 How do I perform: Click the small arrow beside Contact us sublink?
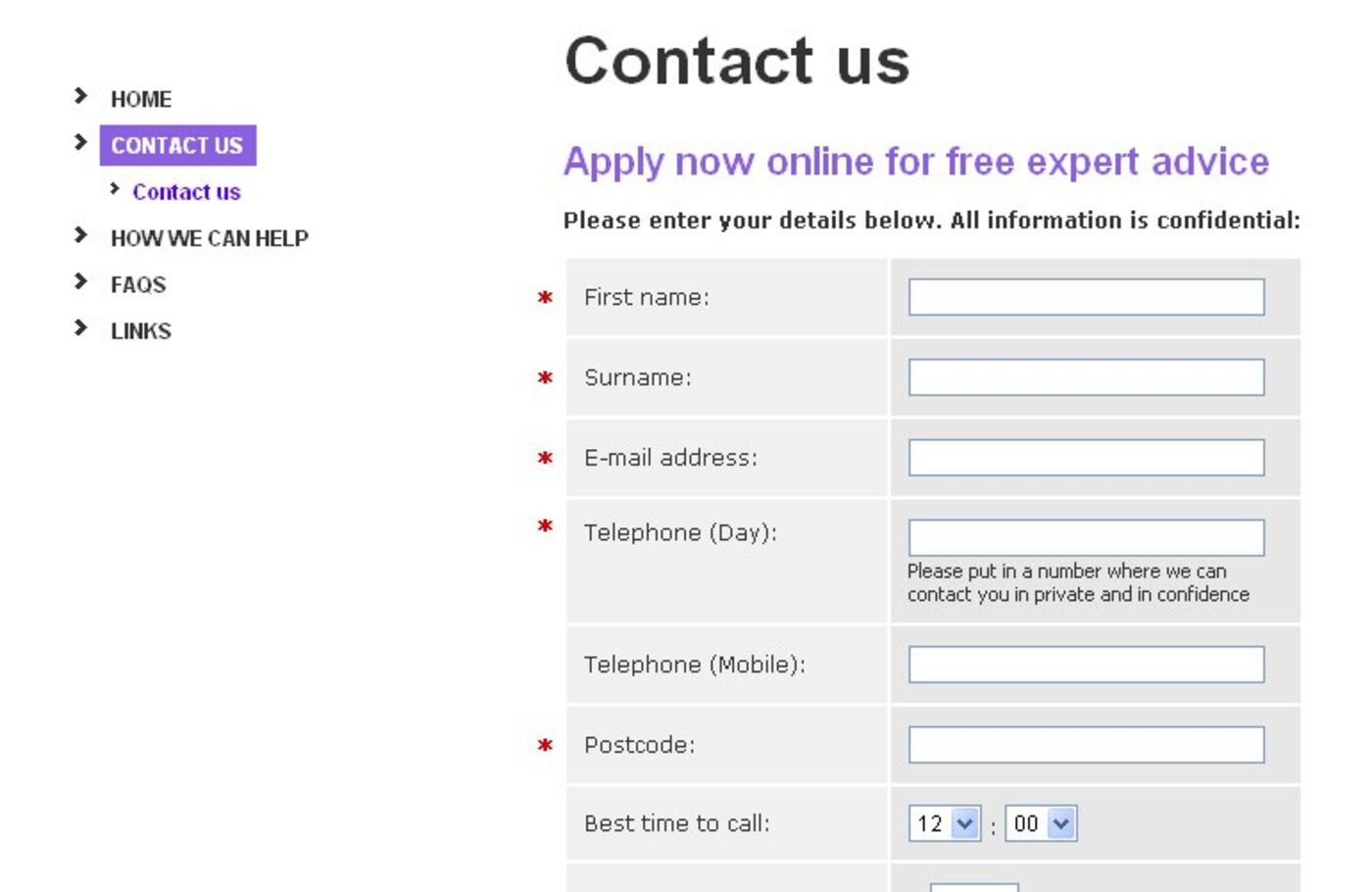[x=115, y=189]
